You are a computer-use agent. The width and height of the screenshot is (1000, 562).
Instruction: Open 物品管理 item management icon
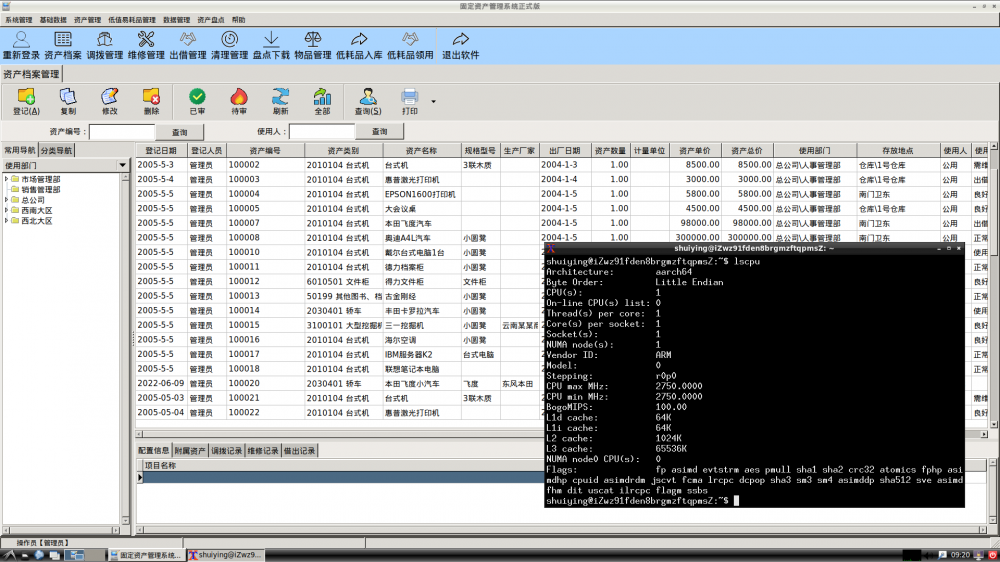[x=312, y=45]
